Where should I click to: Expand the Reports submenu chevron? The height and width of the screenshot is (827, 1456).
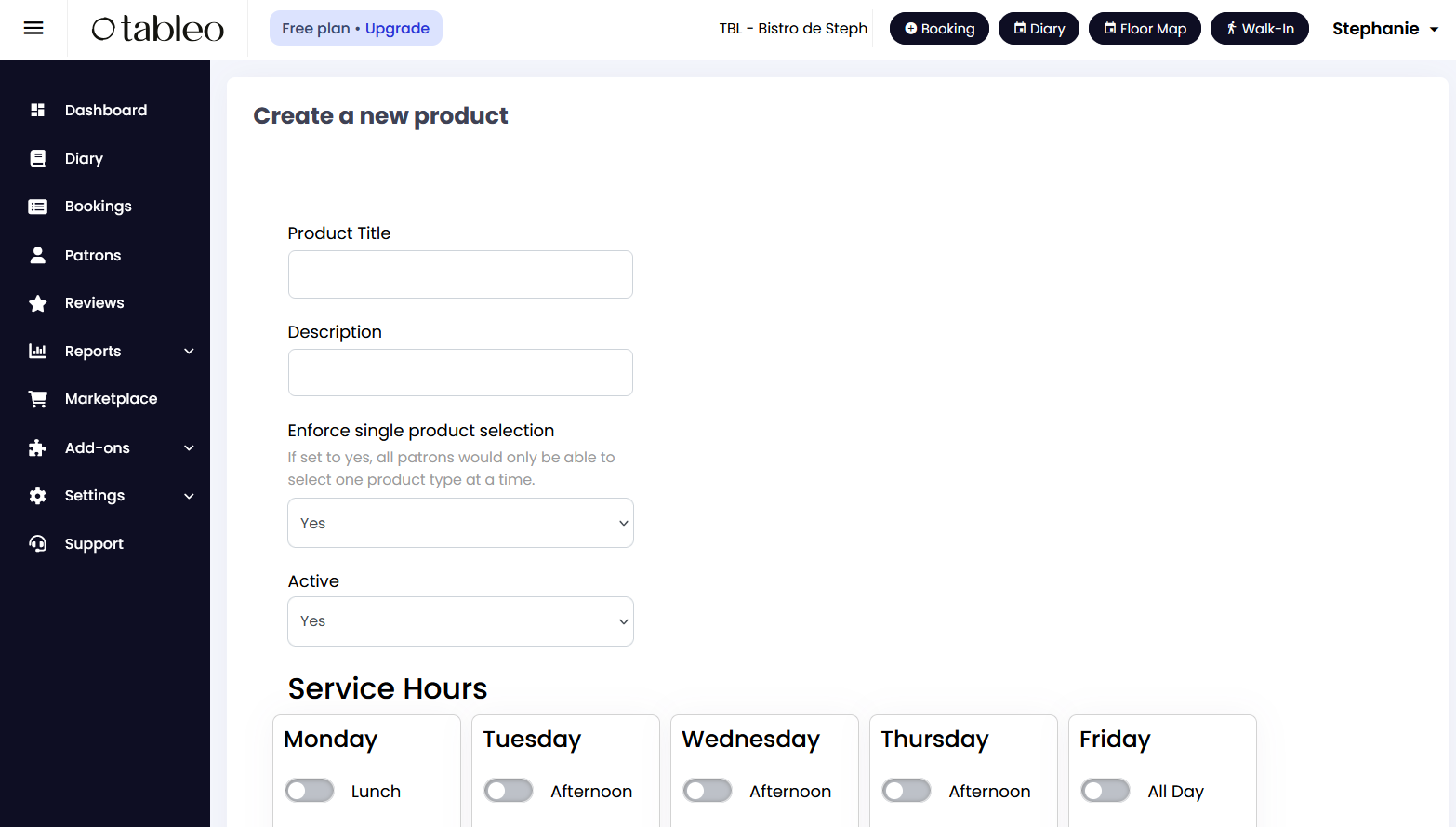pyautogui.click(x=189, y=352)
